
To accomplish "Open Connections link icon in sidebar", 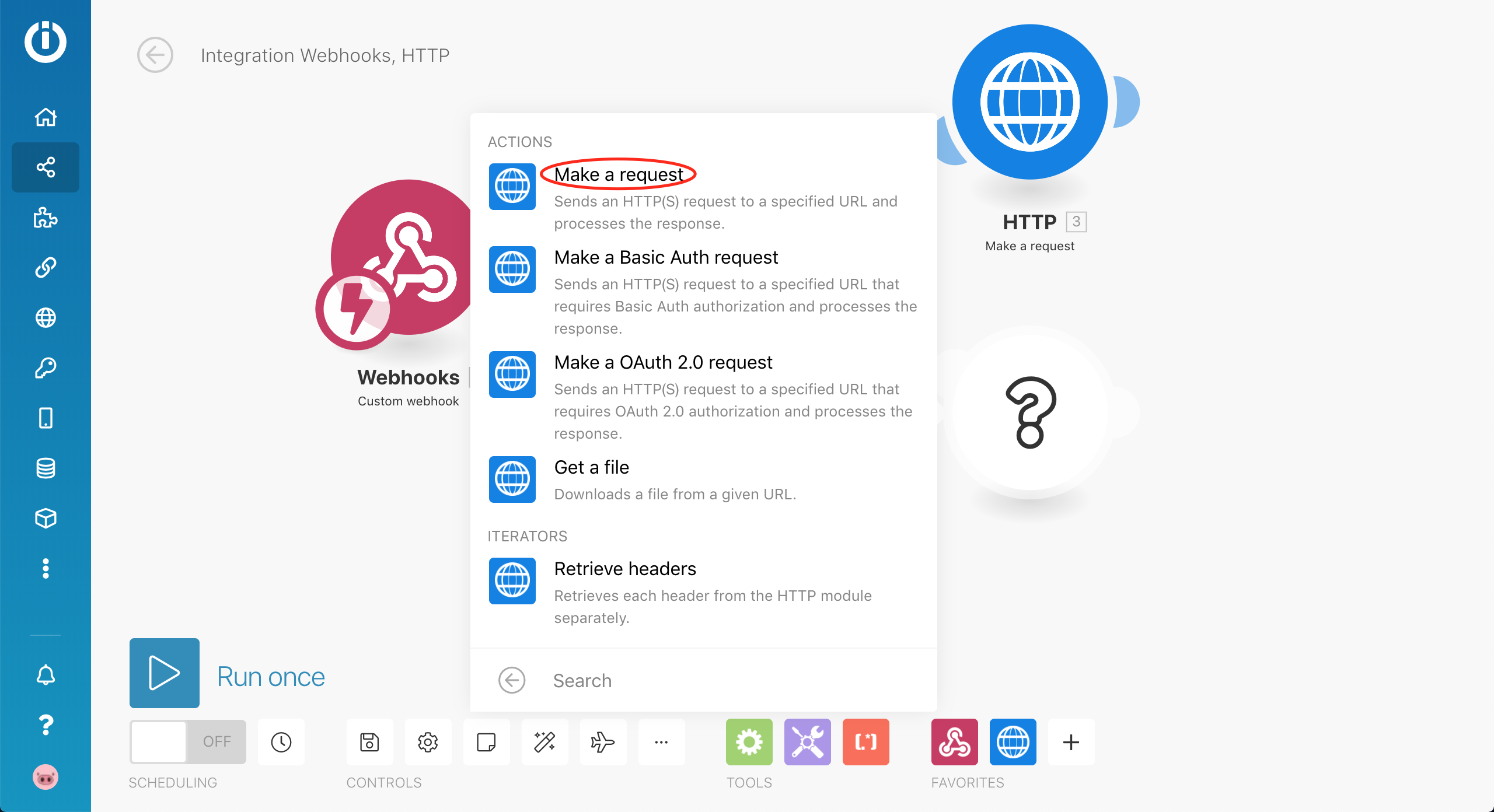I will click(x=46, y=268).
